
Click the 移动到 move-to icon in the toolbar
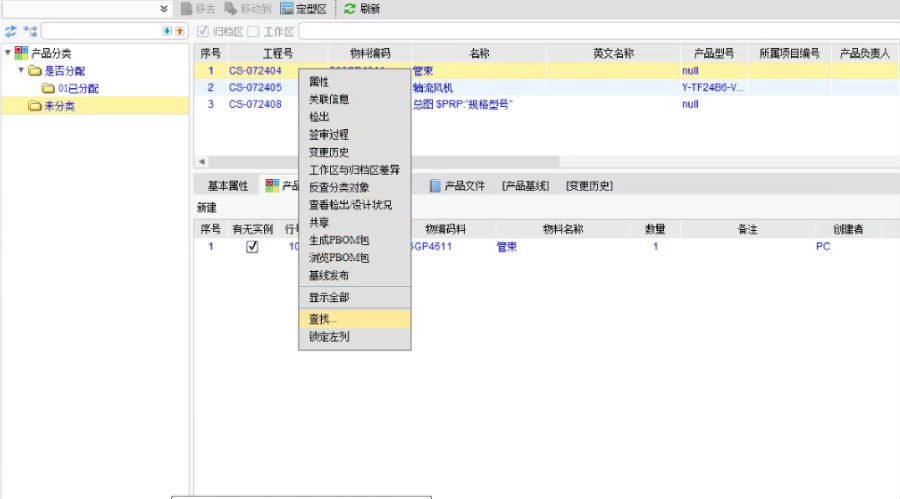pos(231,9)
